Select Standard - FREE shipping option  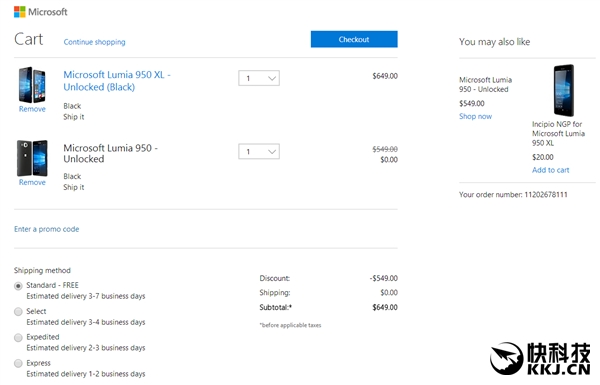[x=18, y=286]
